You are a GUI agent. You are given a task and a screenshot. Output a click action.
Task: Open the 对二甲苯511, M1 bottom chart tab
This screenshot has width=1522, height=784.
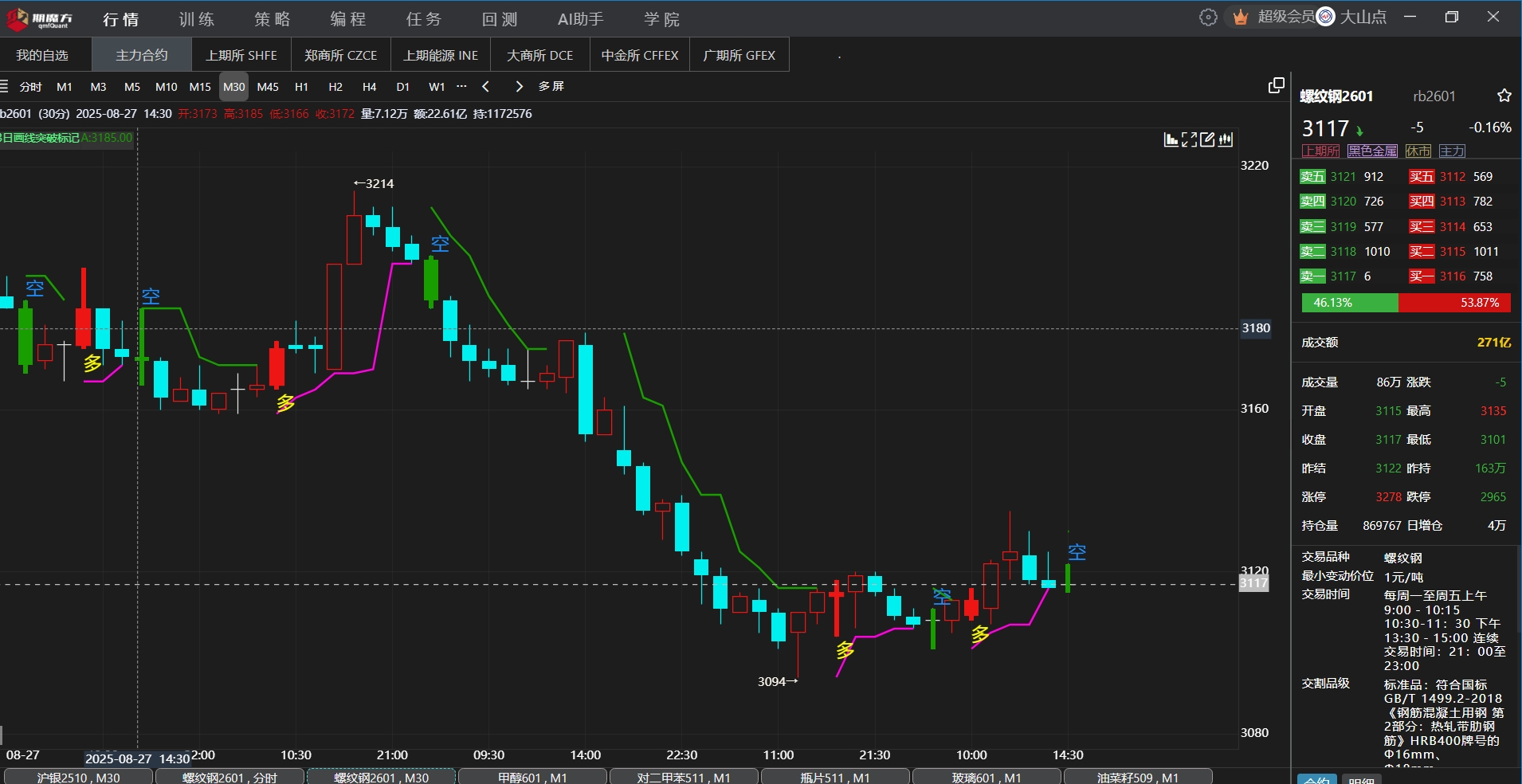[684, 777]
